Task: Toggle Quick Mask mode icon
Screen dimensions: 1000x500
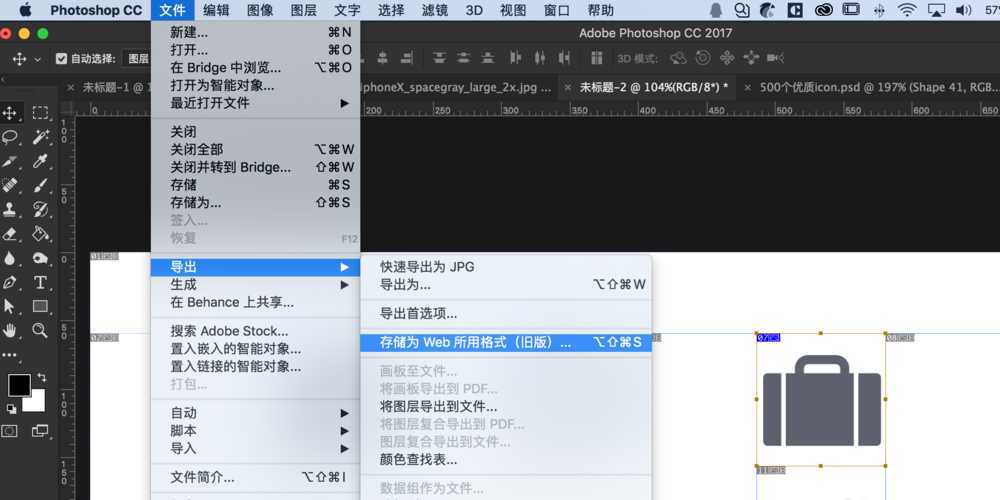Action: point(12,431)
